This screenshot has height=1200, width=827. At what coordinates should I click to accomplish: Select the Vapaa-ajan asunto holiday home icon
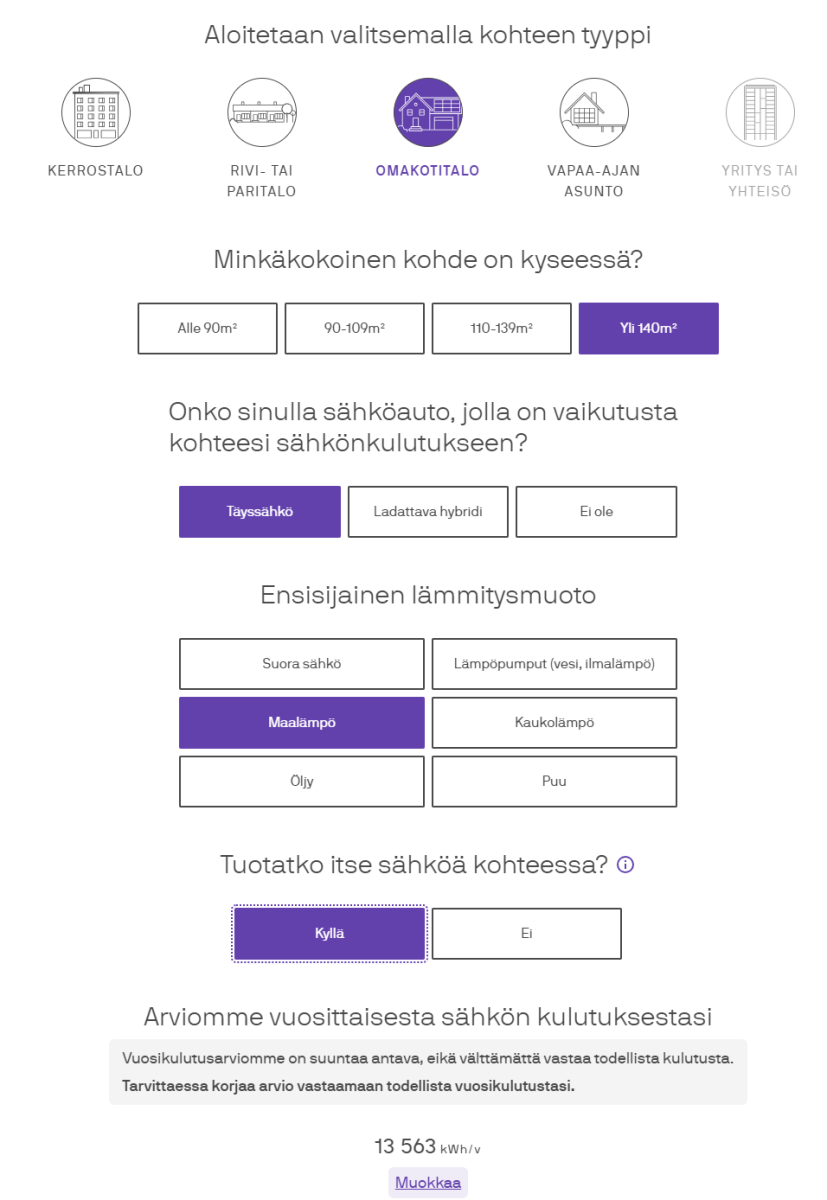(594, 112)
